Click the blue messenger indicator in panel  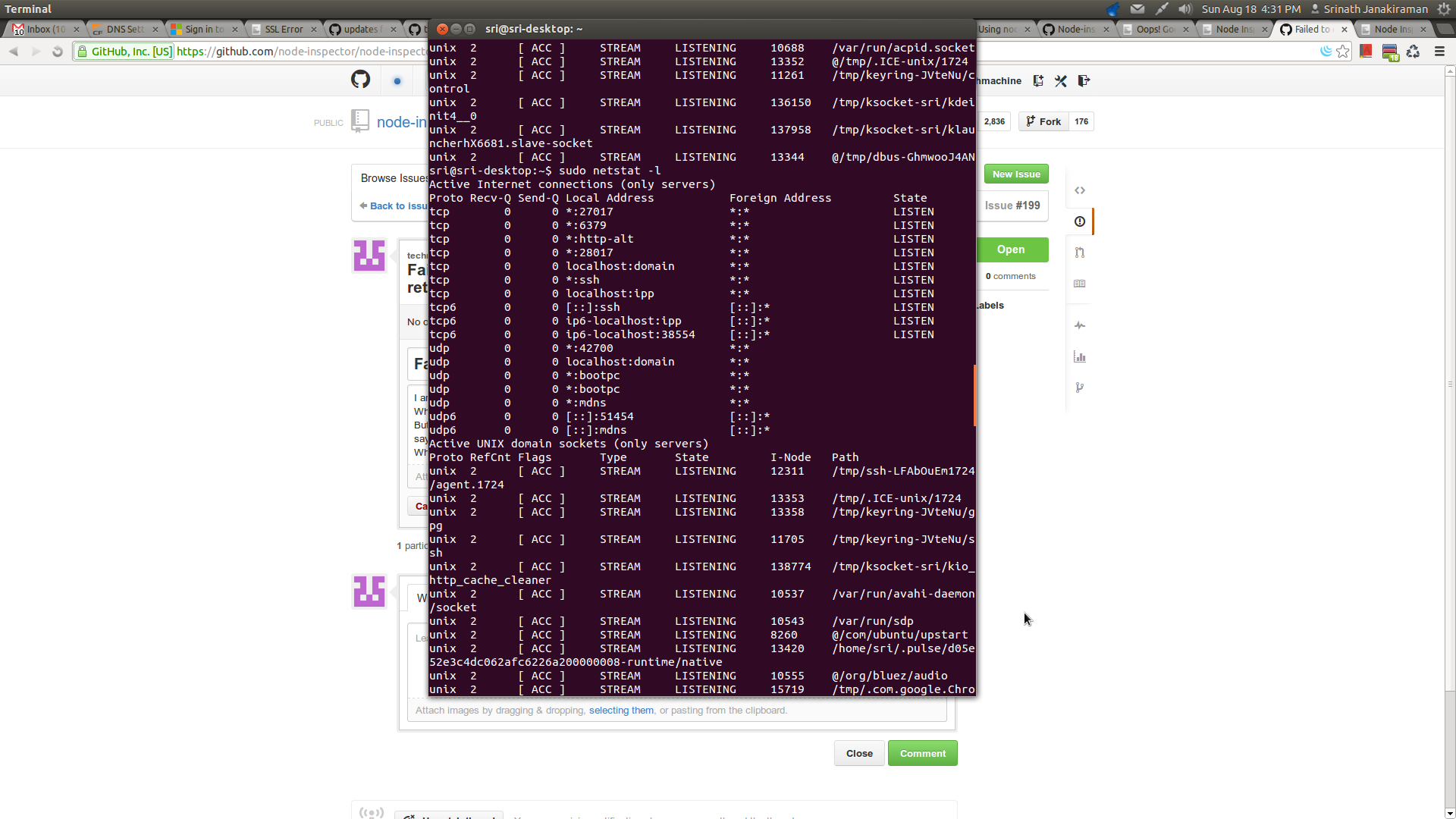point(1113,9)
